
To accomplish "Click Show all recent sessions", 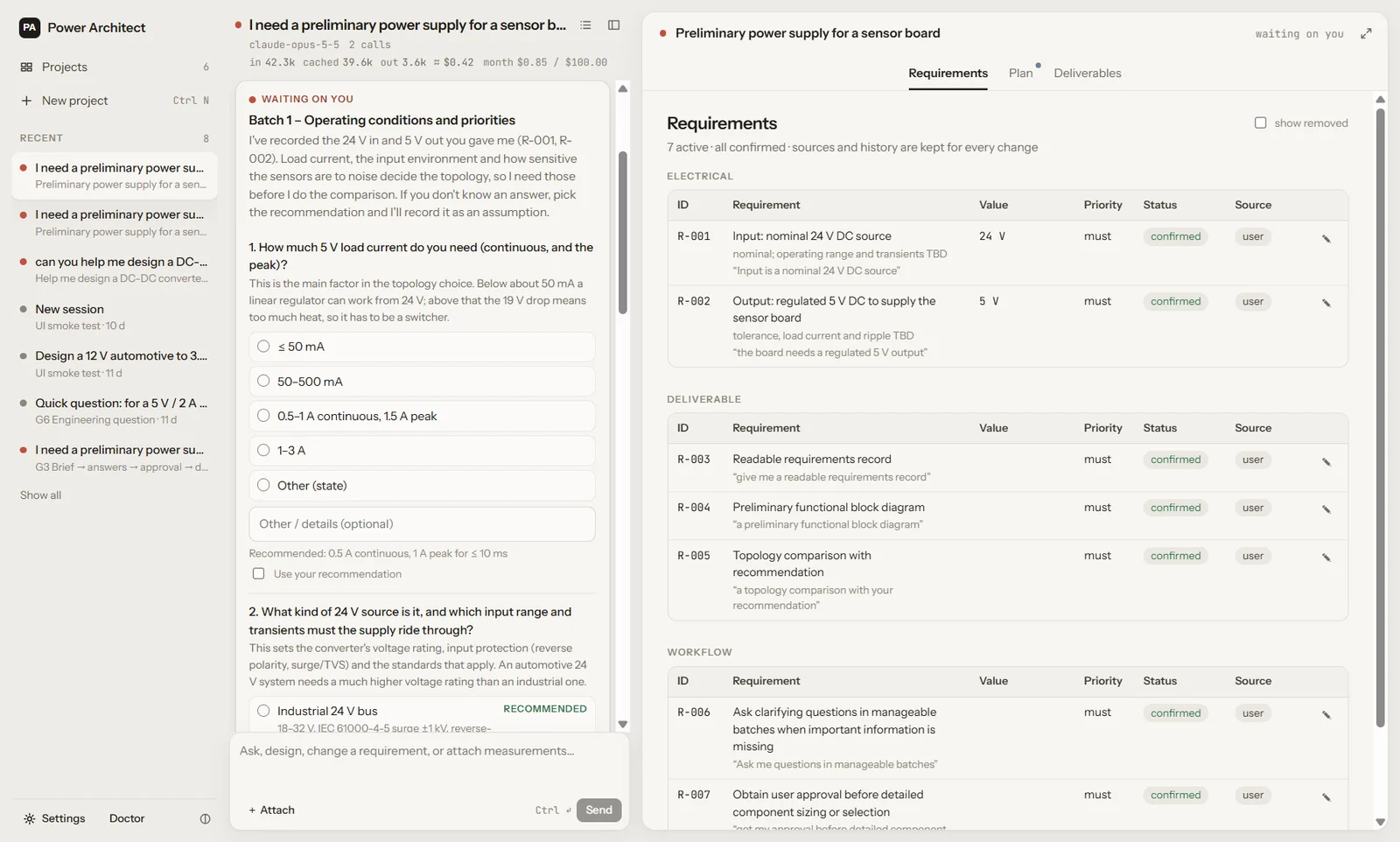I will coord(40,495).
